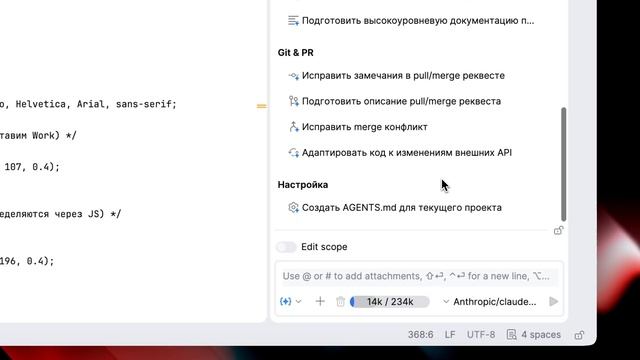640x360 pixels.
Task: Click the indent icon beside '4 spaces'
Action: coord(511,335)
